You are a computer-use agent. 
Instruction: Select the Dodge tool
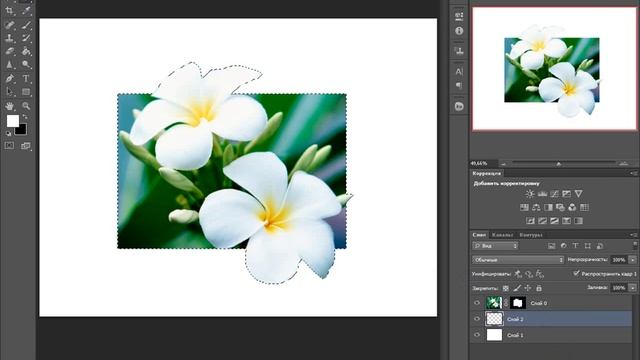coord(26,64)
